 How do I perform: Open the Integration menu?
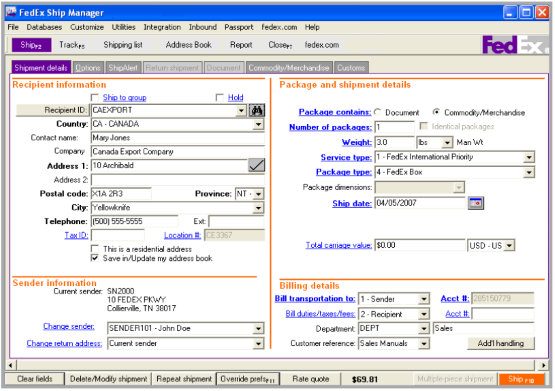click(x=162, y=27)
